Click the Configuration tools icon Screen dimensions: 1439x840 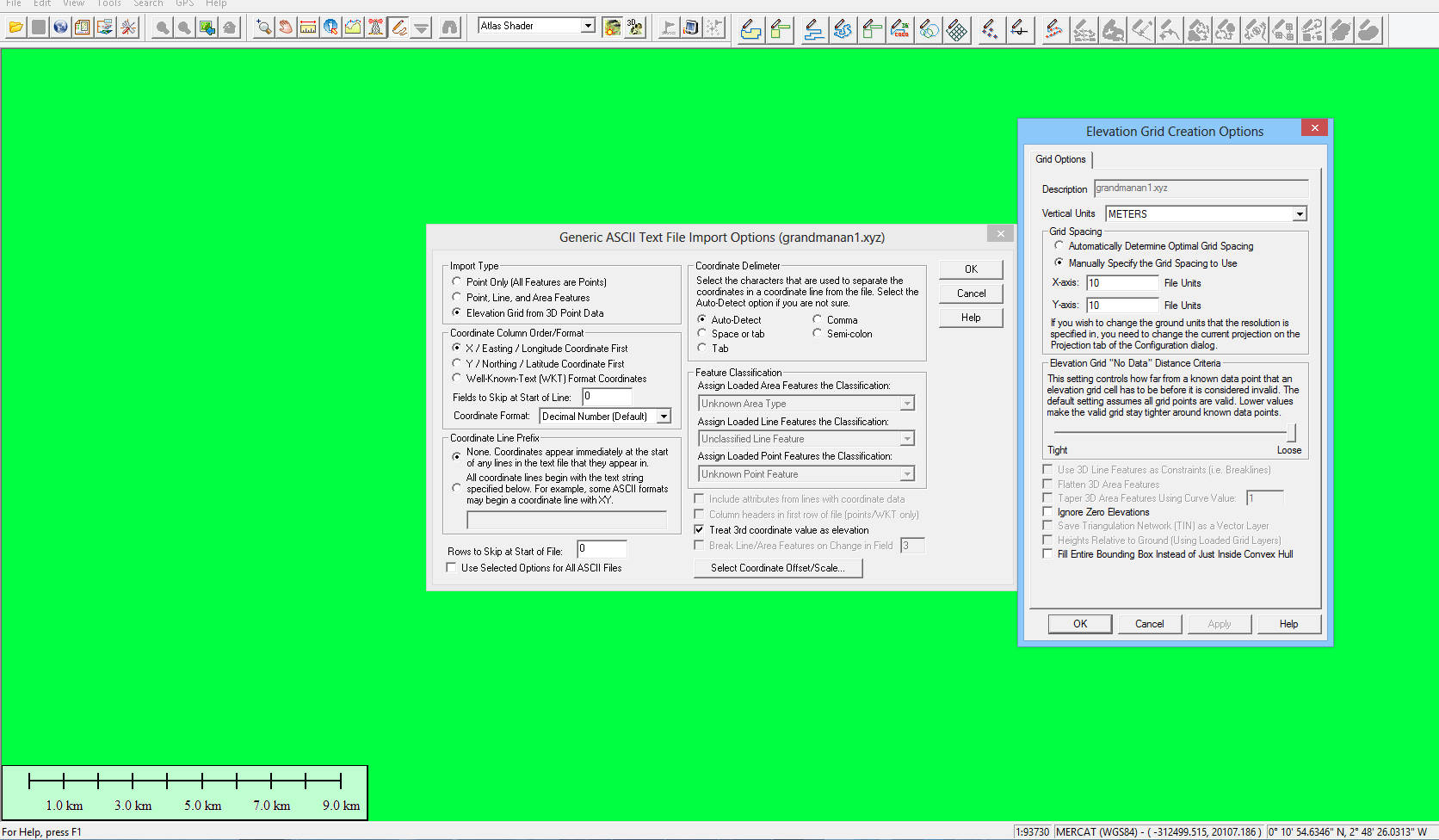coord(128,28)
